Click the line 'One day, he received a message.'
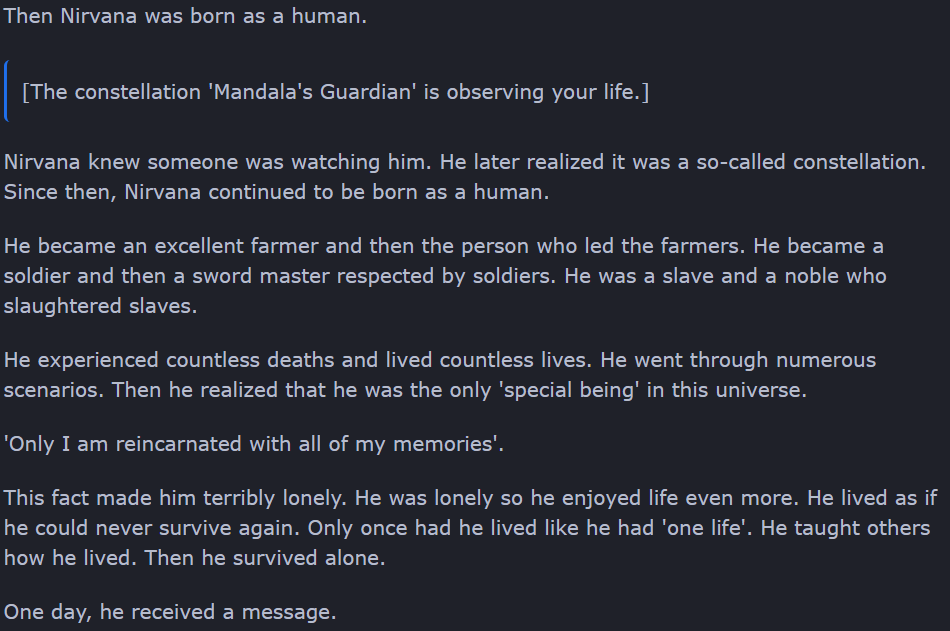The image size is (950, 631). pos(170,612)
